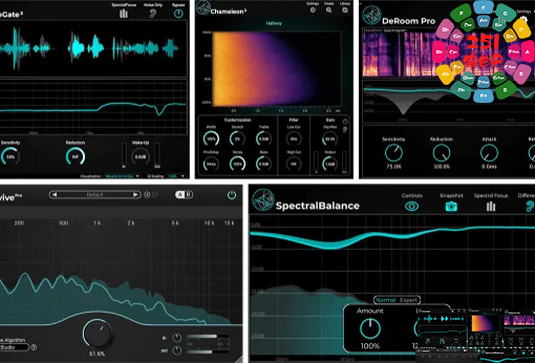Toggle Noise Only ear icon in DeGate

point(153,13)
